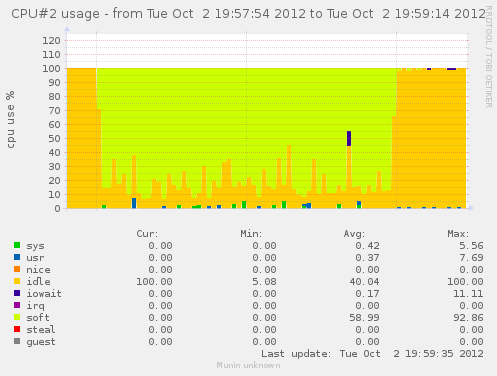Click the dark blue iowait legend swatch
The width and height of the screenshot is (497, 376).
(x=17, y=293)
